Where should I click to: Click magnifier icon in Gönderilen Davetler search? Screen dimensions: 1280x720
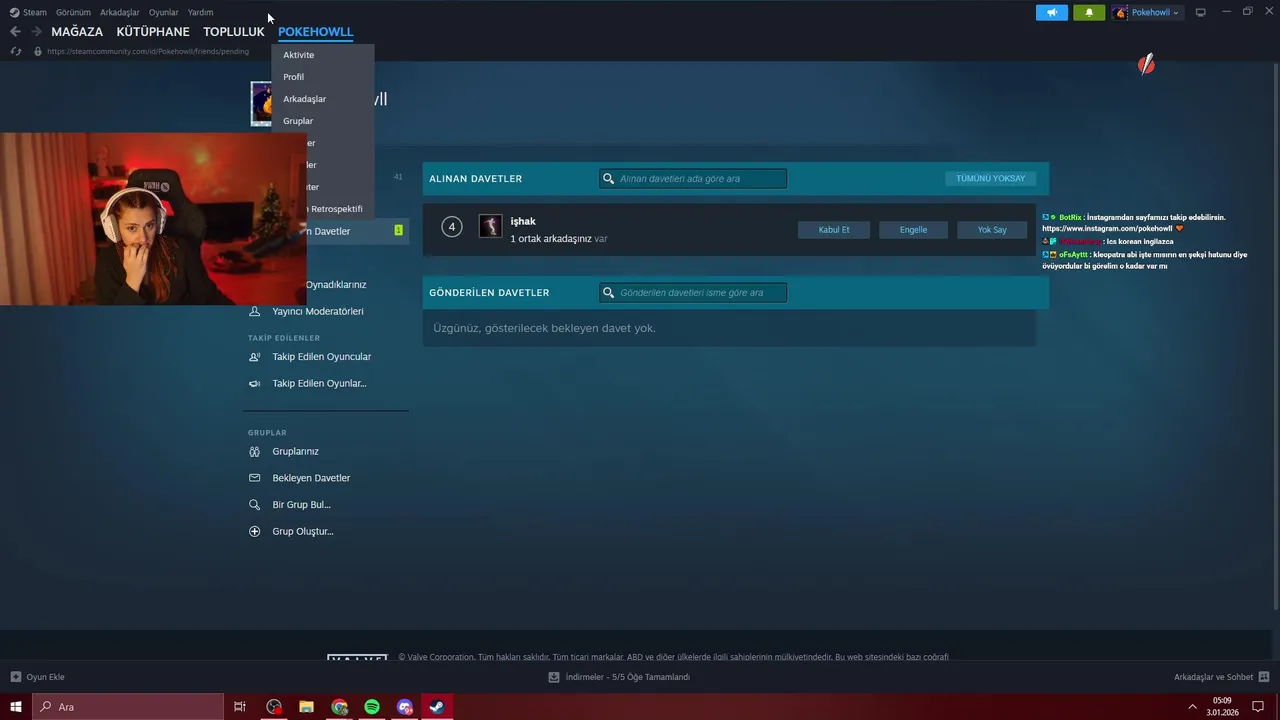point(608,293)
